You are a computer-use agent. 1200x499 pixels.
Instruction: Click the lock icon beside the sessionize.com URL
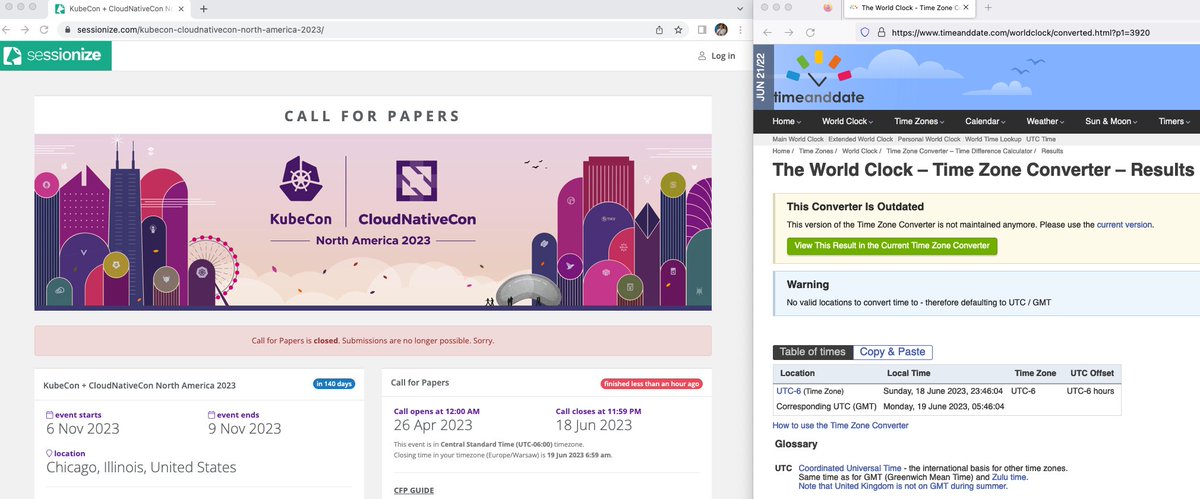click(x=66, y=29)
